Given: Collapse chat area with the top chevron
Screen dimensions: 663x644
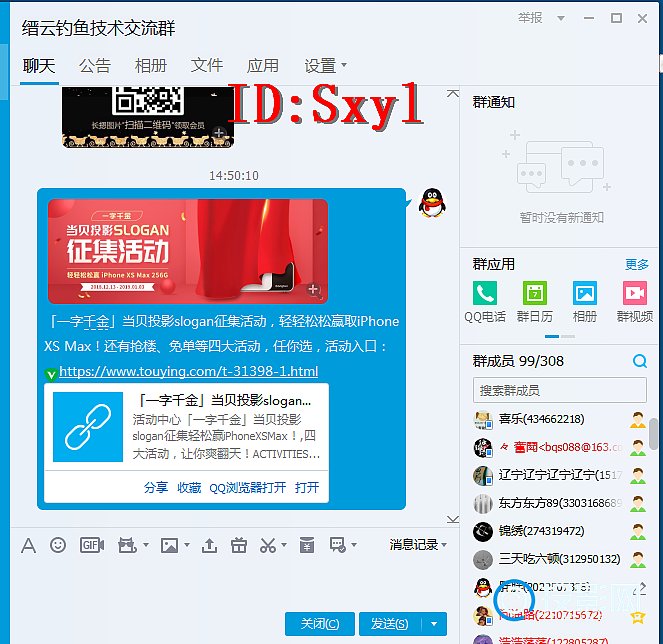Looking at the screenshot, I should click(x=452, y=93).
